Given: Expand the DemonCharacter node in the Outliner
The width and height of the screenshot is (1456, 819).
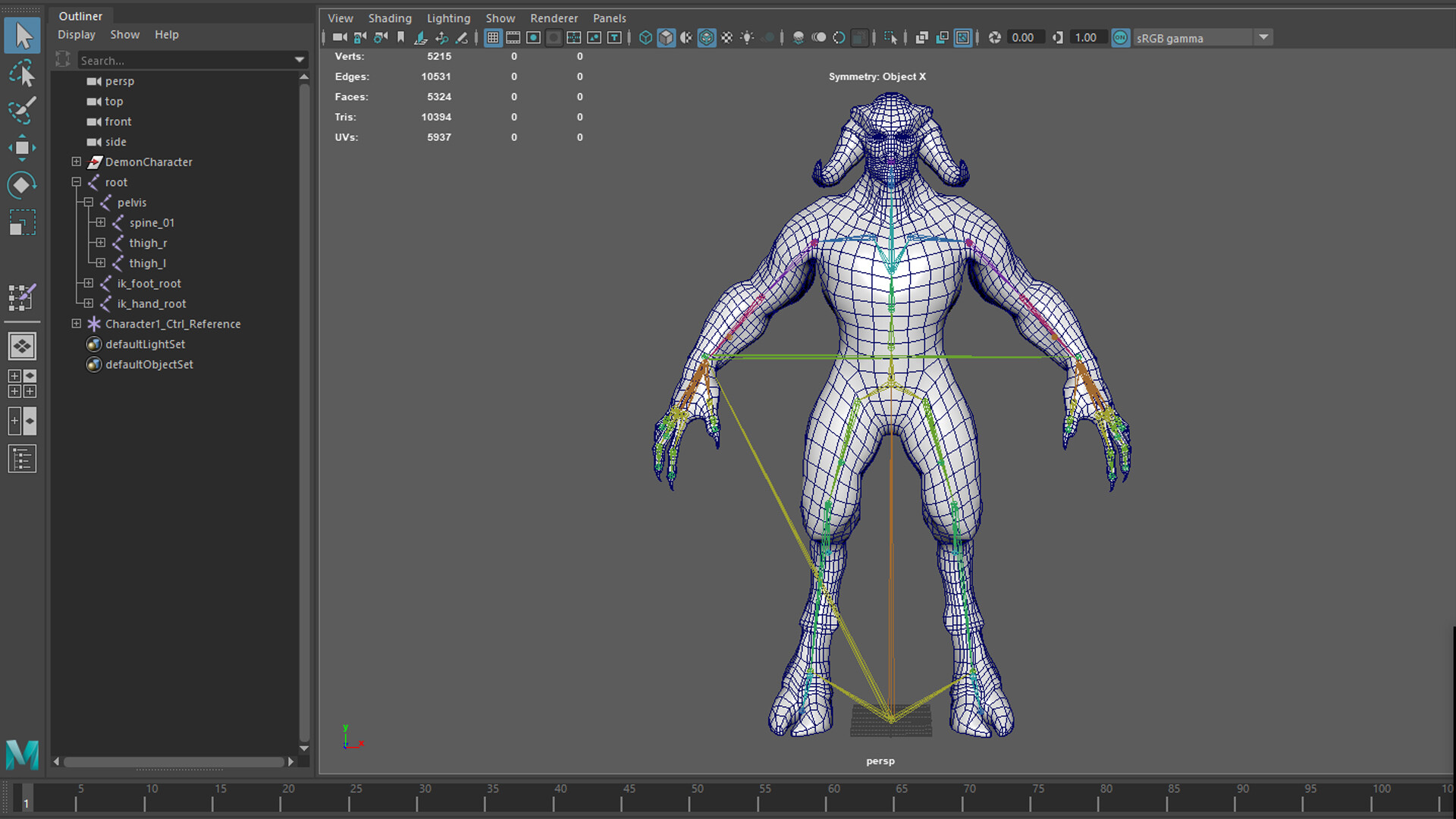Looking at the screenshot, I should pyautogui.click(x=76, y=162).
